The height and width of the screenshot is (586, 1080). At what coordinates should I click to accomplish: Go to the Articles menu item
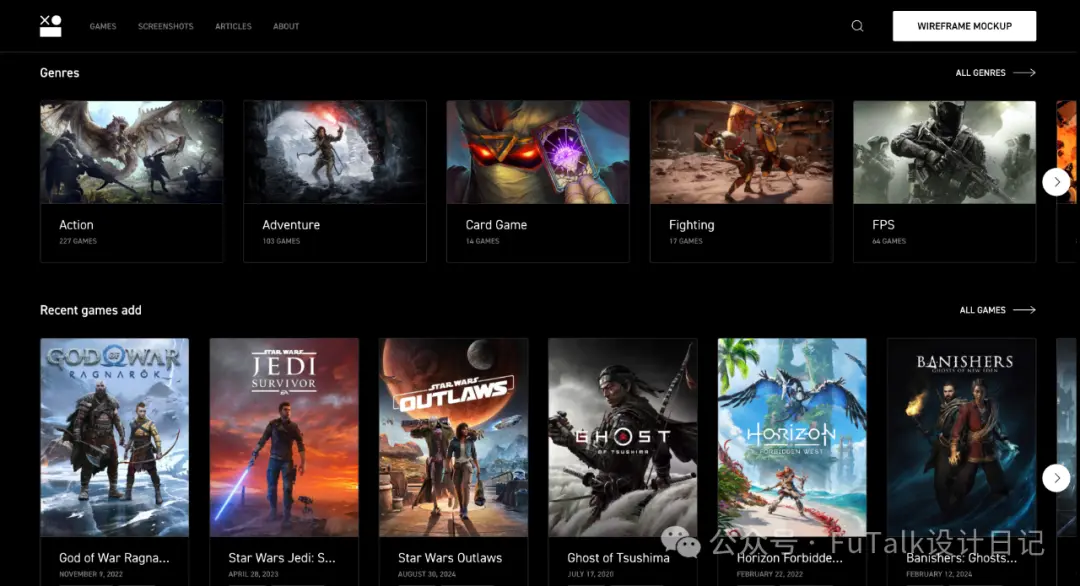[233, 26]
